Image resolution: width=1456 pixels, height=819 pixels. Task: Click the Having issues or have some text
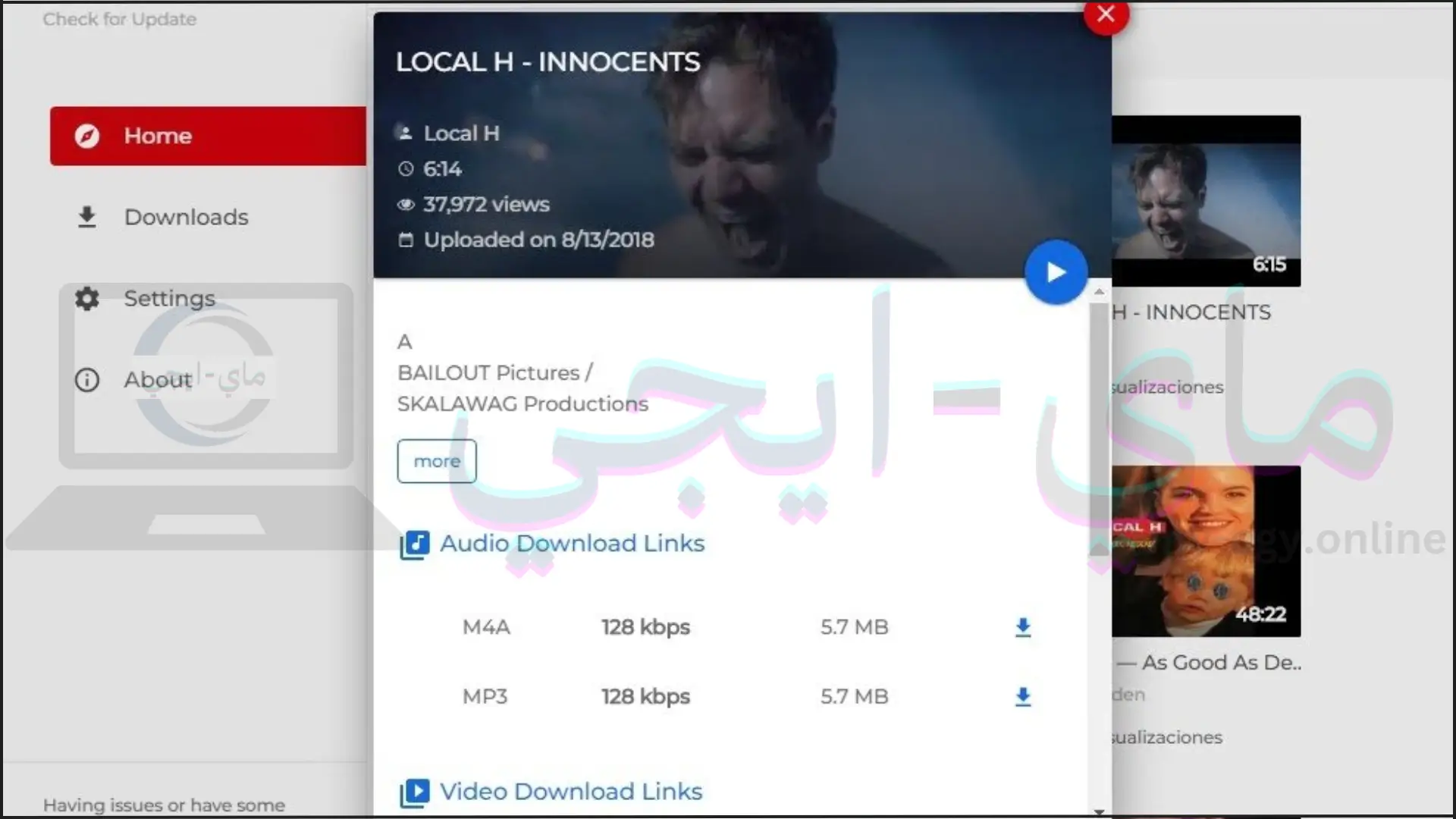point(164,805)
